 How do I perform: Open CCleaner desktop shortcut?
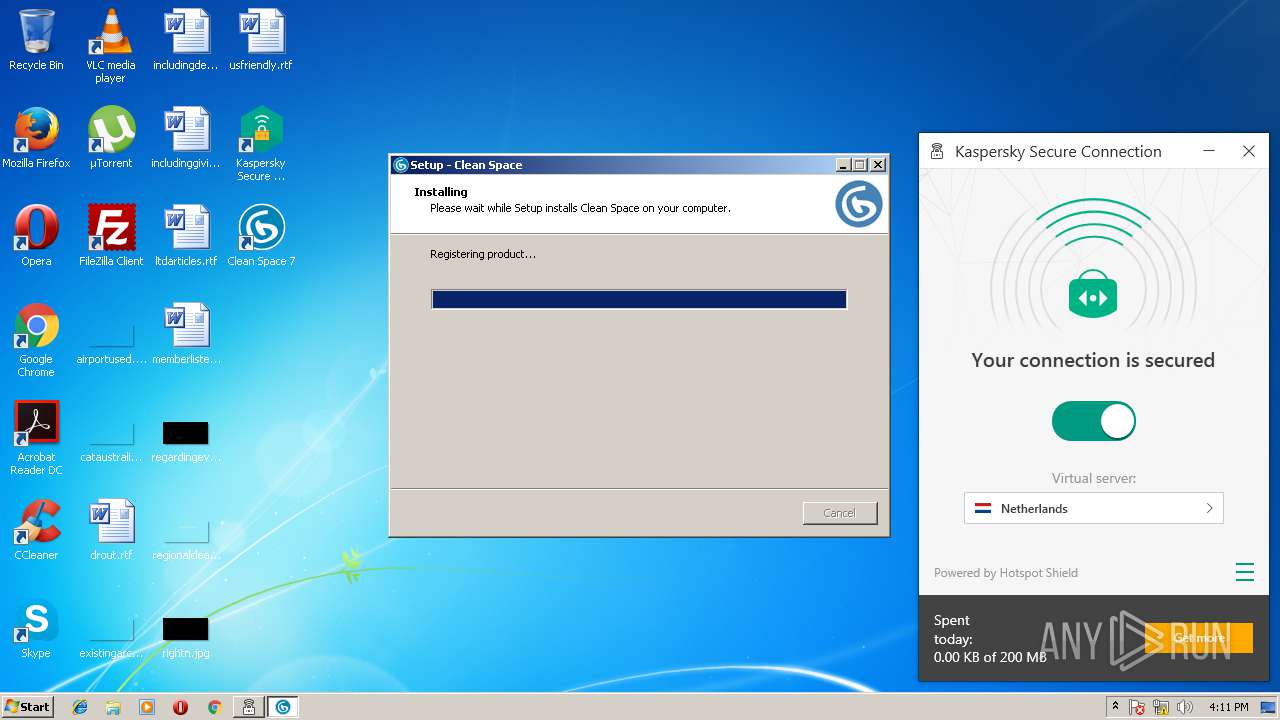[x=36, y=530]
